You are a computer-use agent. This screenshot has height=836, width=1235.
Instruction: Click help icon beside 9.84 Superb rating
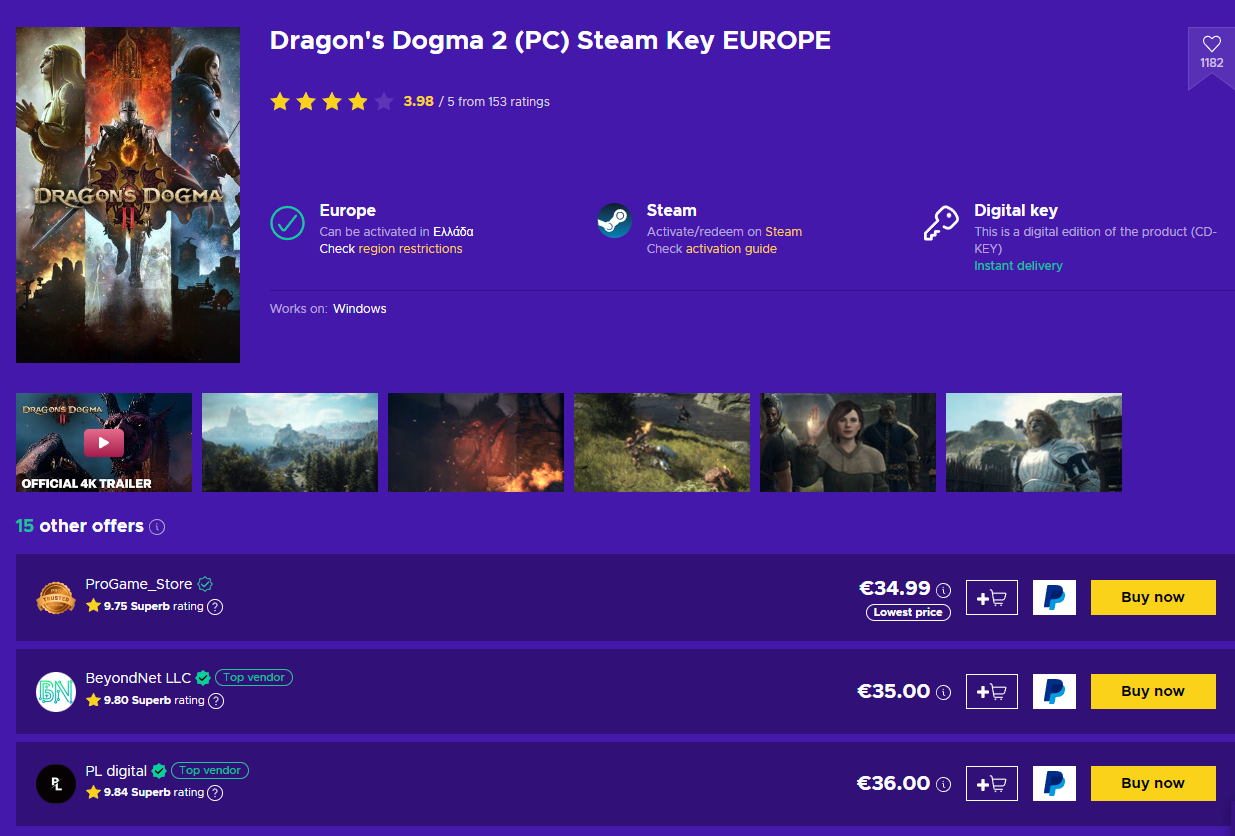pos(215,793)
